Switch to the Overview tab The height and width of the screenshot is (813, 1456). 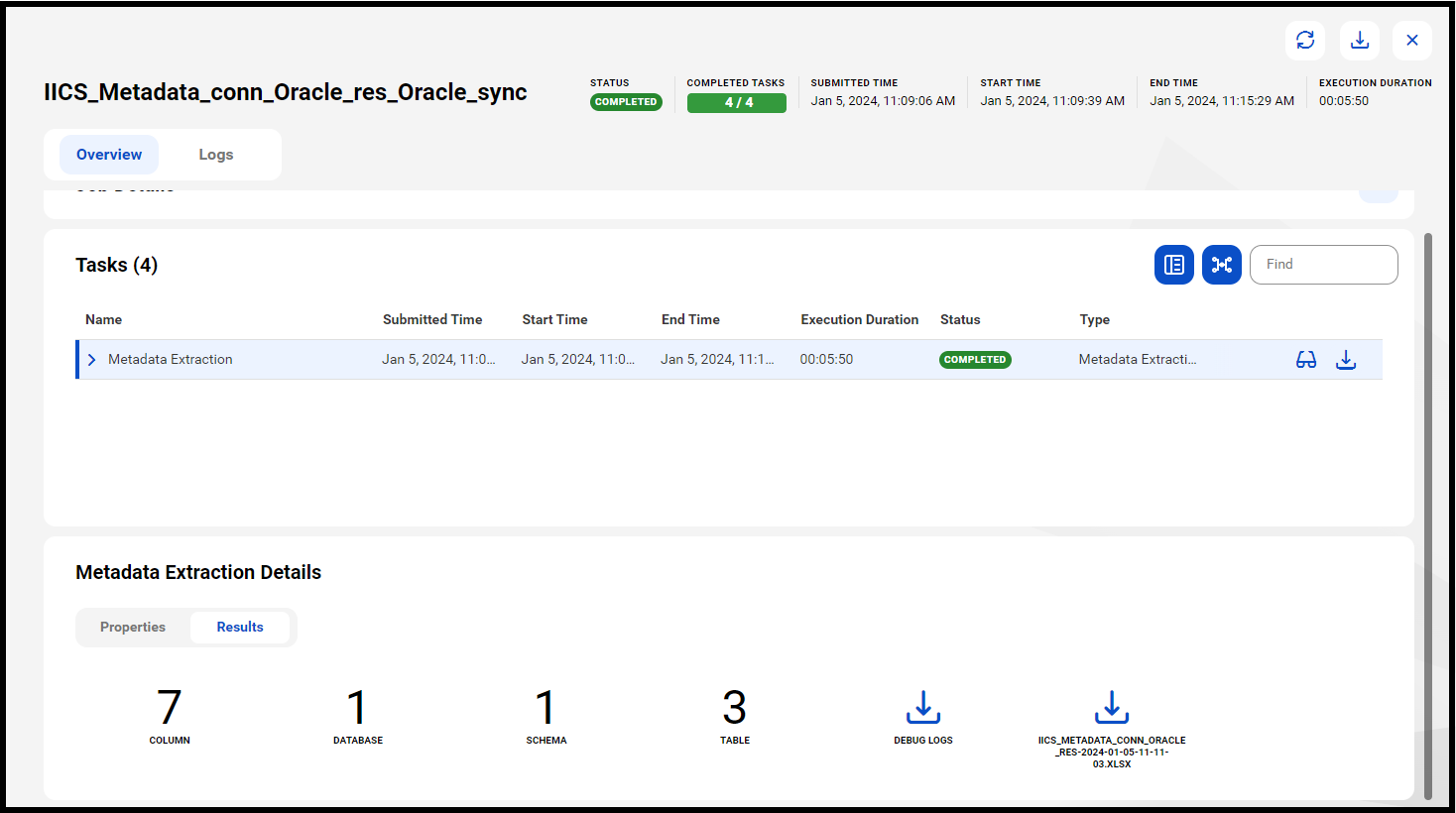109,155
